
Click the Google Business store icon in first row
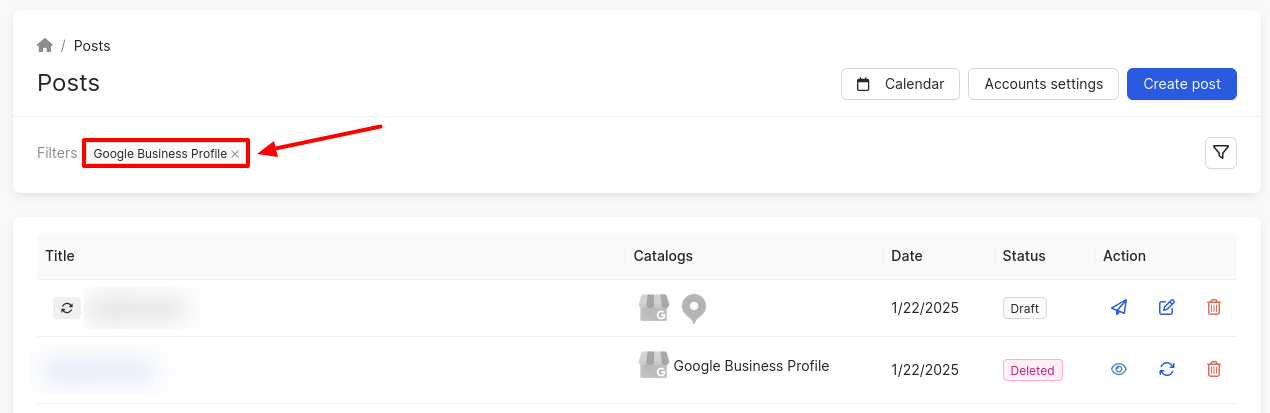point(653,308)
